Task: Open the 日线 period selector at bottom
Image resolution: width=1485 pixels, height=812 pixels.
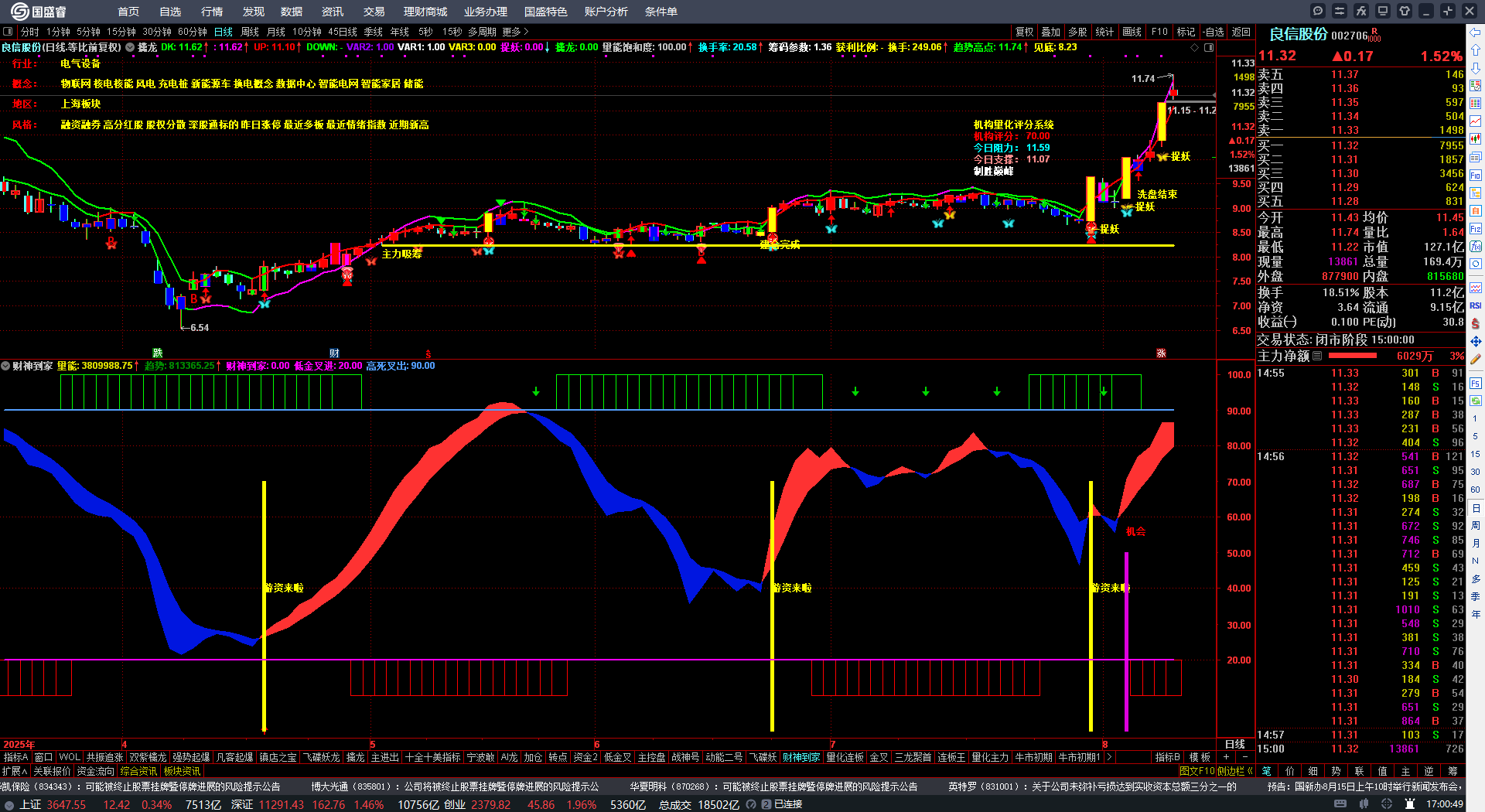Action: (x=1235, y=744)
